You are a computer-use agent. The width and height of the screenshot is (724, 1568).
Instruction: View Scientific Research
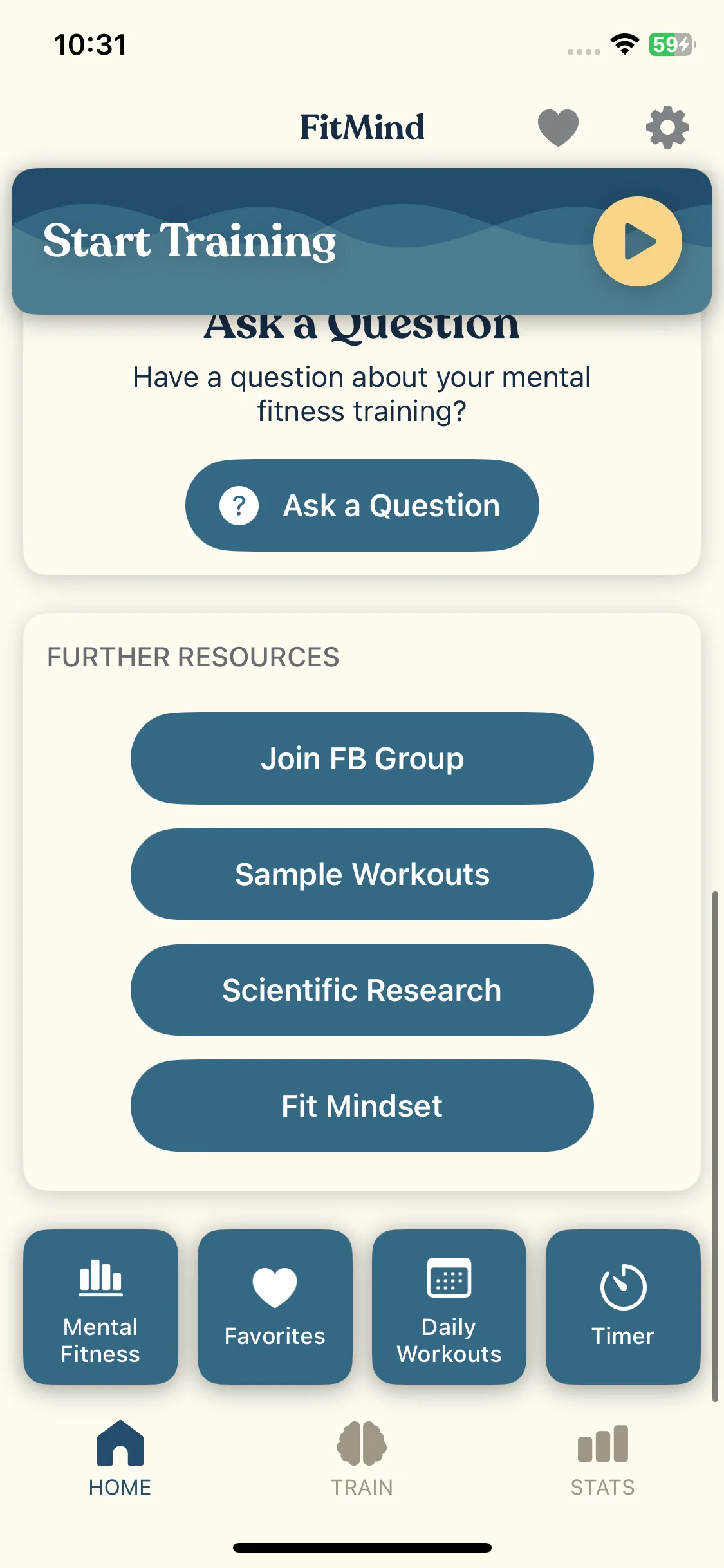coord(362,990)
